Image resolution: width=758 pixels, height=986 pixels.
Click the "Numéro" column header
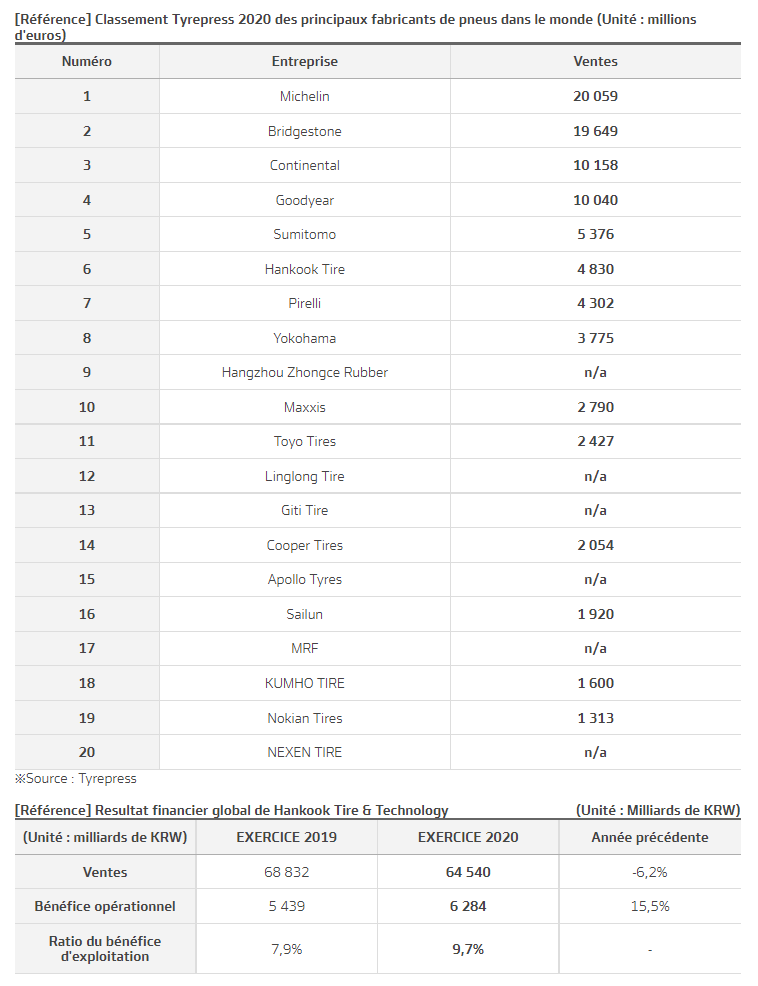point(87,61)
